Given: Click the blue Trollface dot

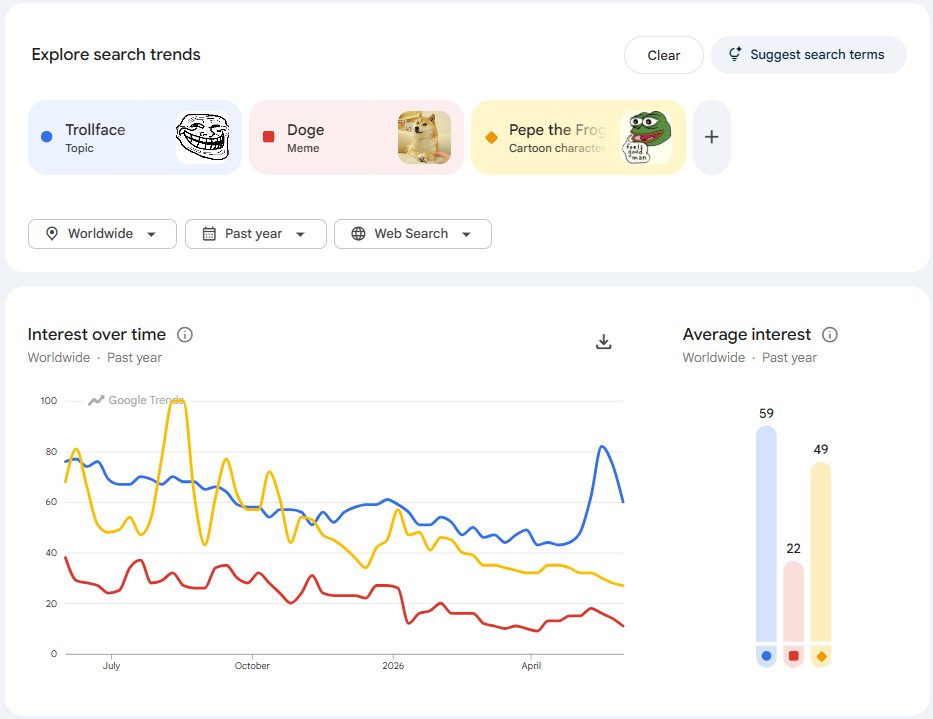Looking at the screenshot, I should point(46,137).
